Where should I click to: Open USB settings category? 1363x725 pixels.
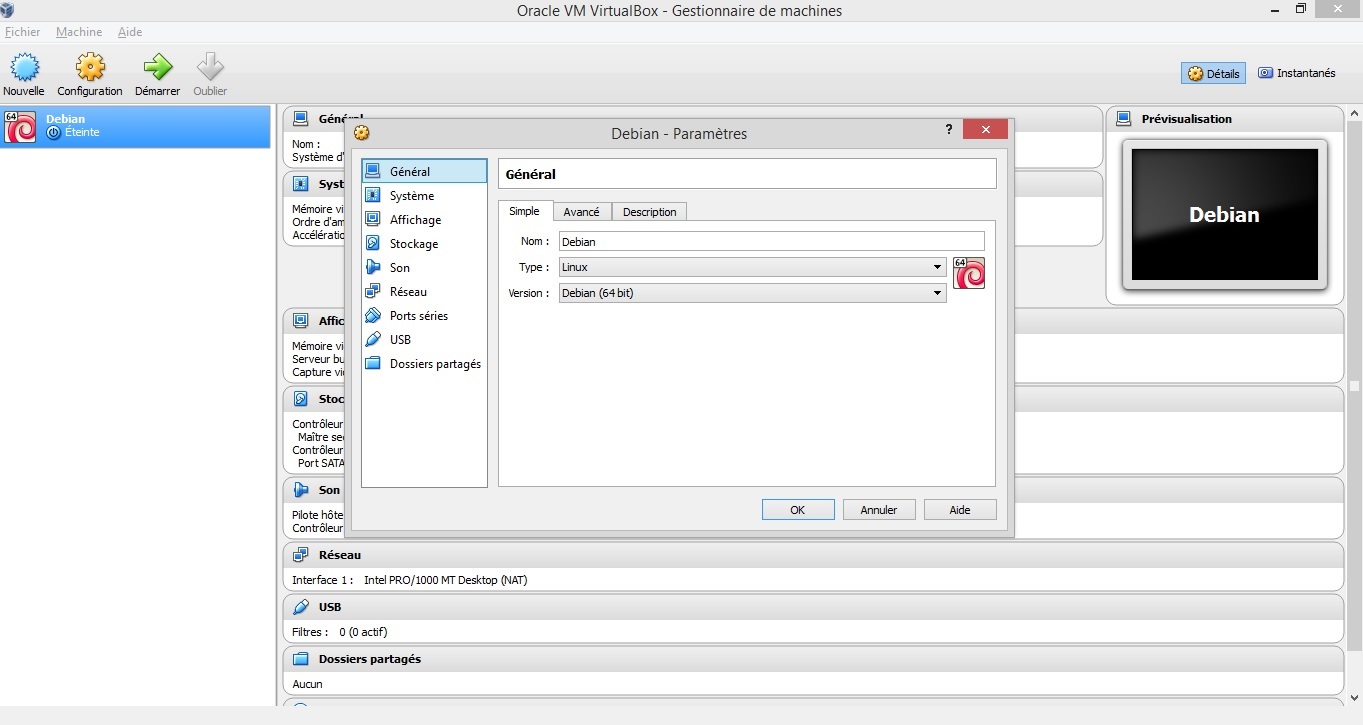[x=424, y=340]
